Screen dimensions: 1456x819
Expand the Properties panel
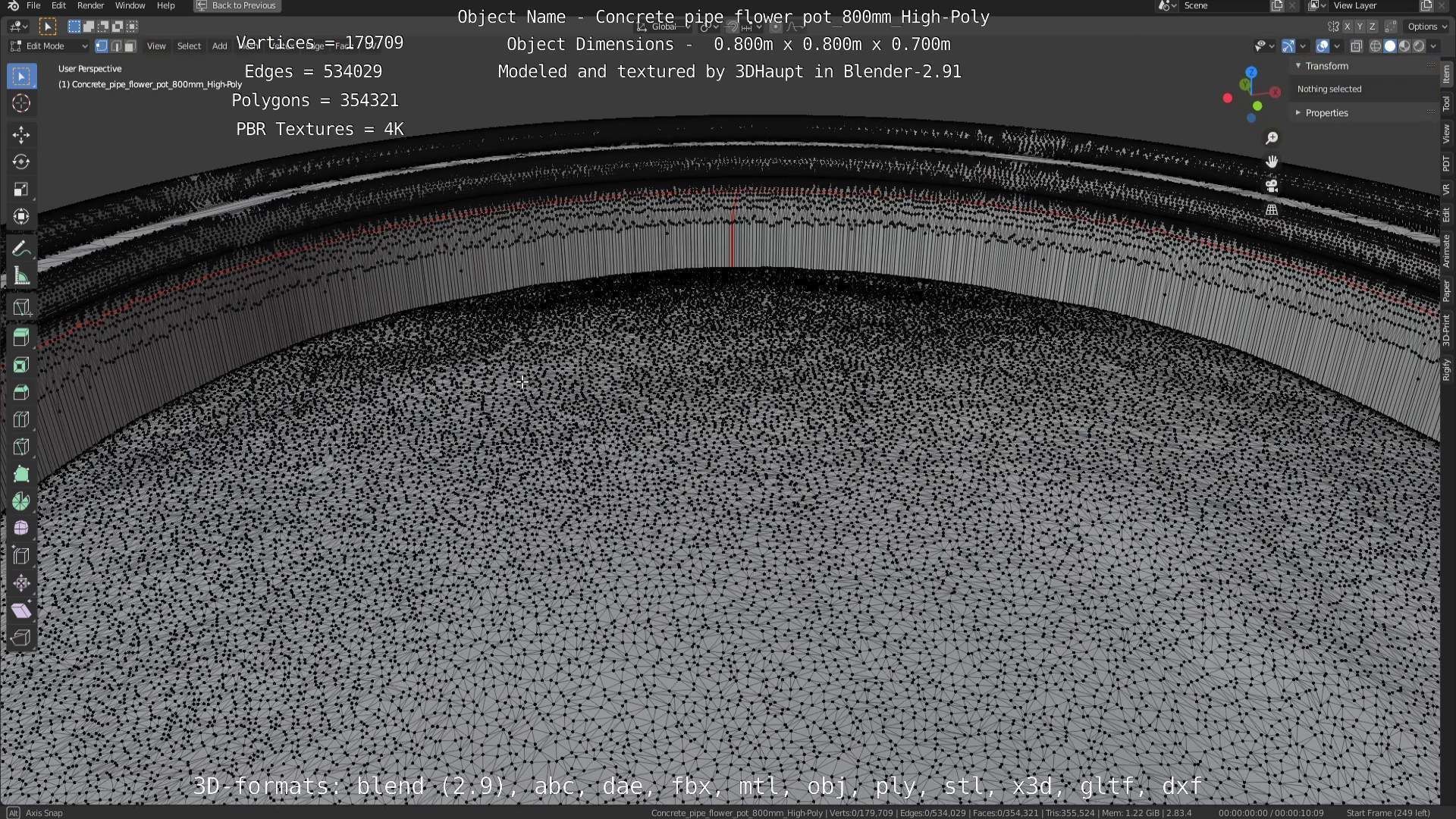(1326, 113)
